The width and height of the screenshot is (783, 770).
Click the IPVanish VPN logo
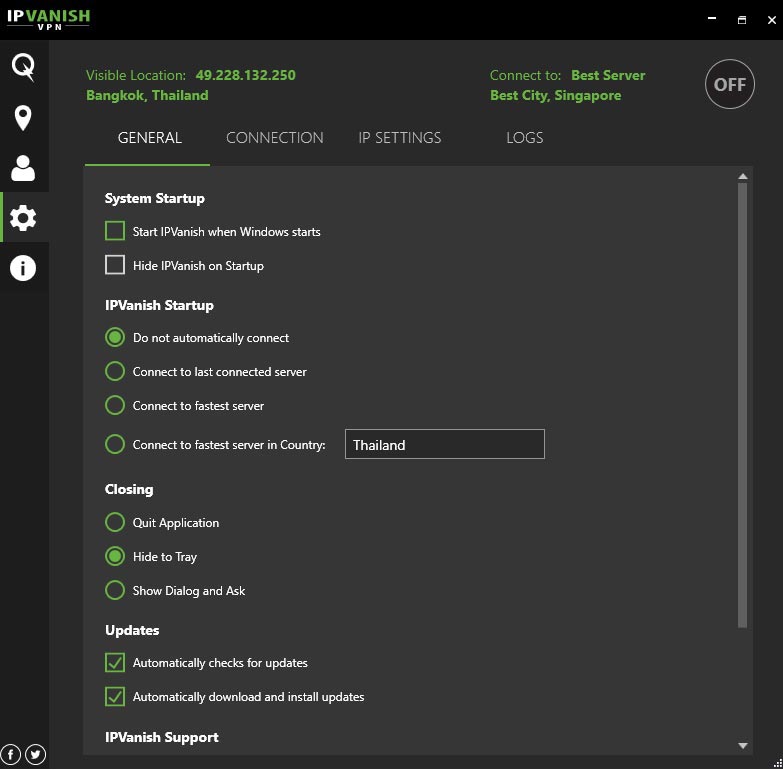click(48, 19)
